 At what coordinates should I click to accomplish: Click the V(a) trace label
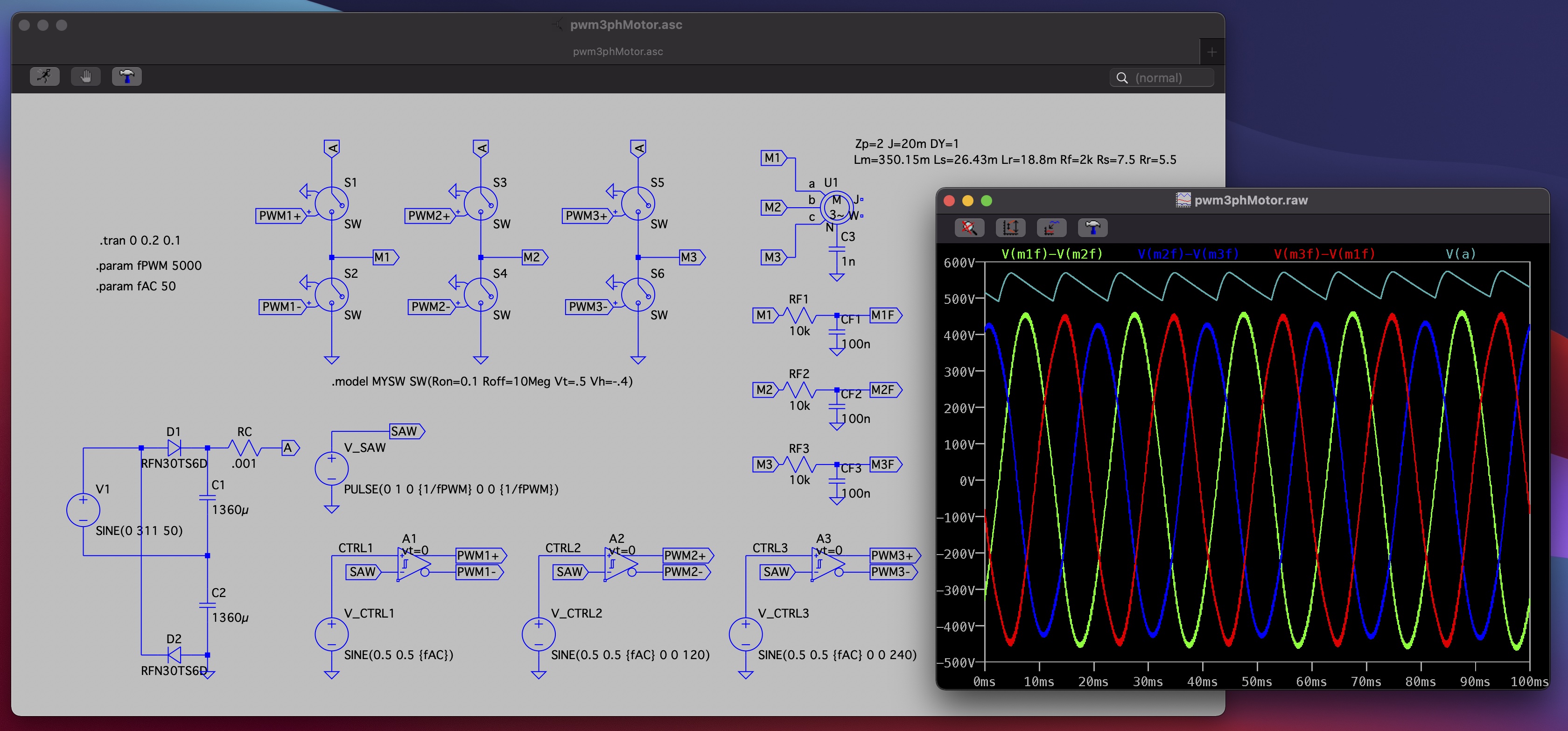point(1460,254)
